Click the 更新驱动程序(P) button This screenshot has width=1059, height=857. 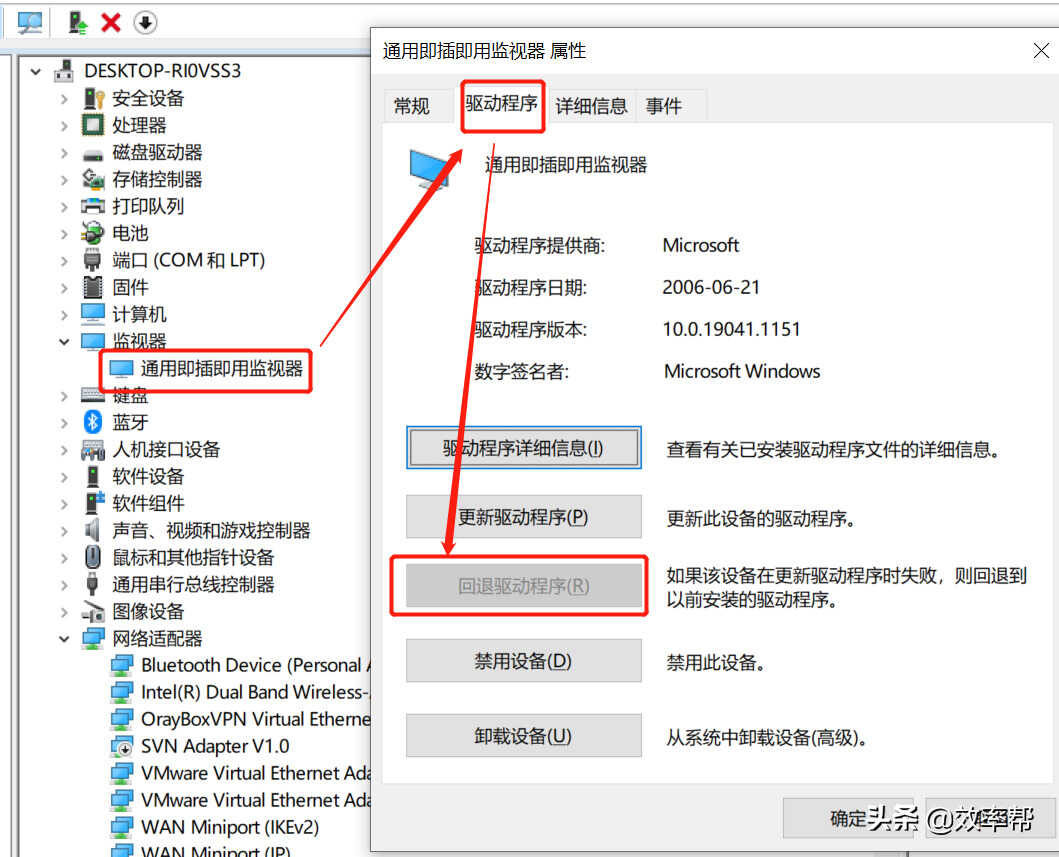click(523, 517)
